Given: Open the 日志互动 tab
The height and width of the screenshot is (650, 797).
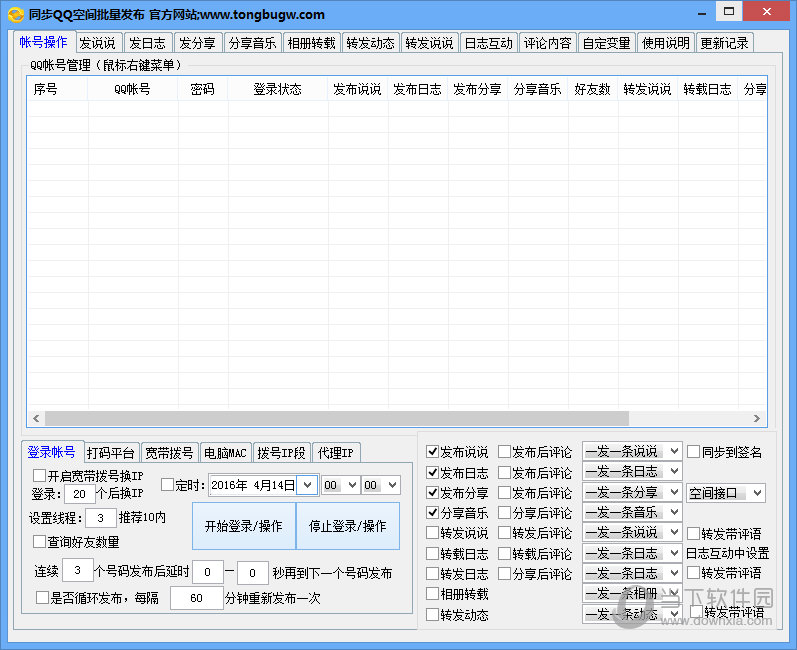Looking at the screenshot, I should point(488,43).
